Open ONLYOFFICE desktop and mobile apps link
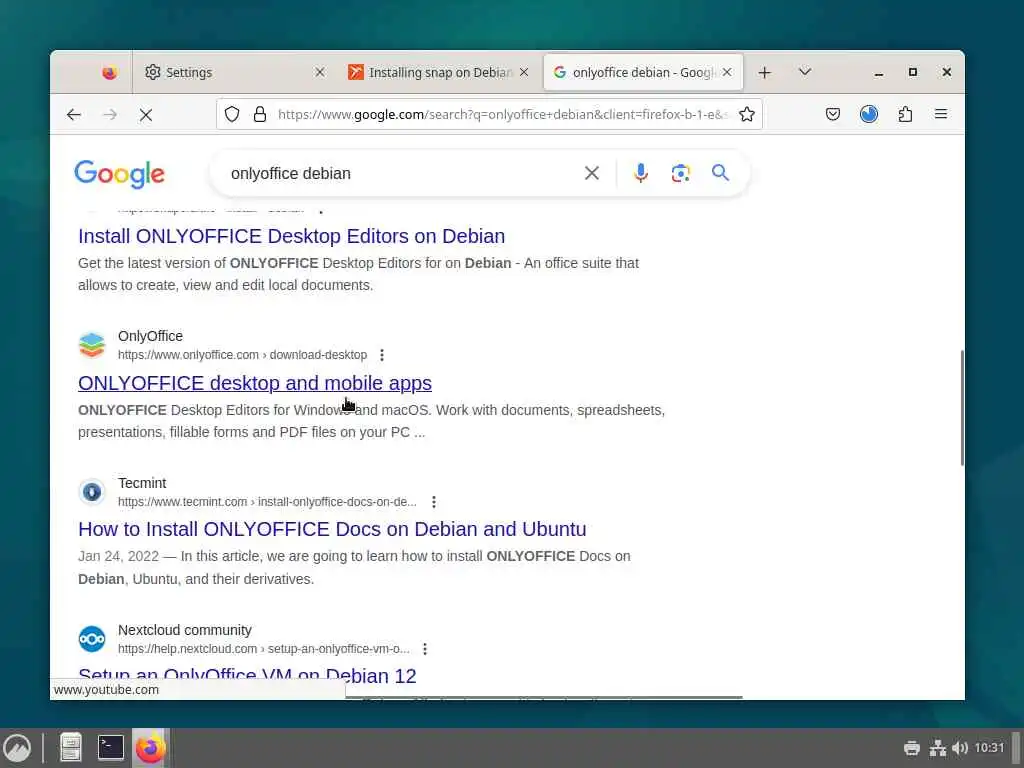Image resolution: width=1024 pixels, height=768 pixels. (255, 383)
